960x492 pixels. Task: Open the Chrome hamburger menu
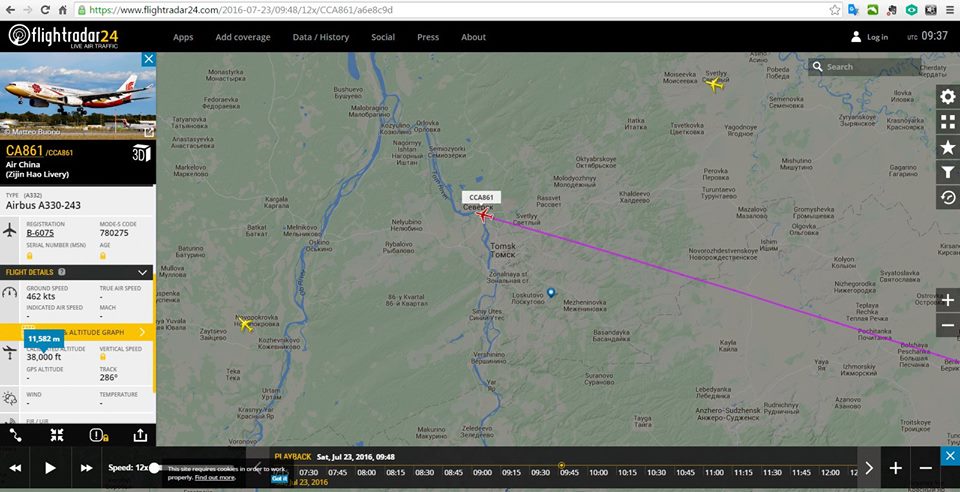pos(950,10)
